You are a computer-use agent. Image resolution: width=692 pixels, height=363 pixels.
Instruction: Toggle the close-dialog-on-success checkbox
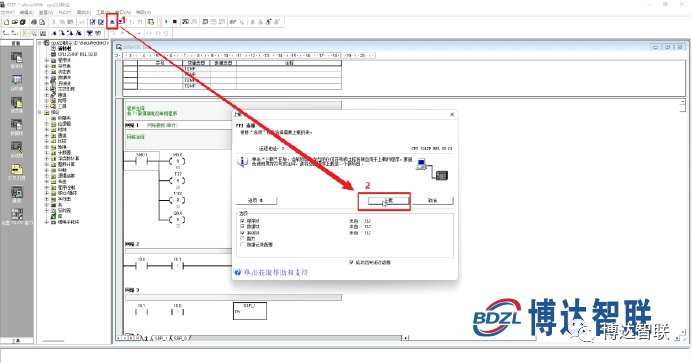click(x=351, y=262)
